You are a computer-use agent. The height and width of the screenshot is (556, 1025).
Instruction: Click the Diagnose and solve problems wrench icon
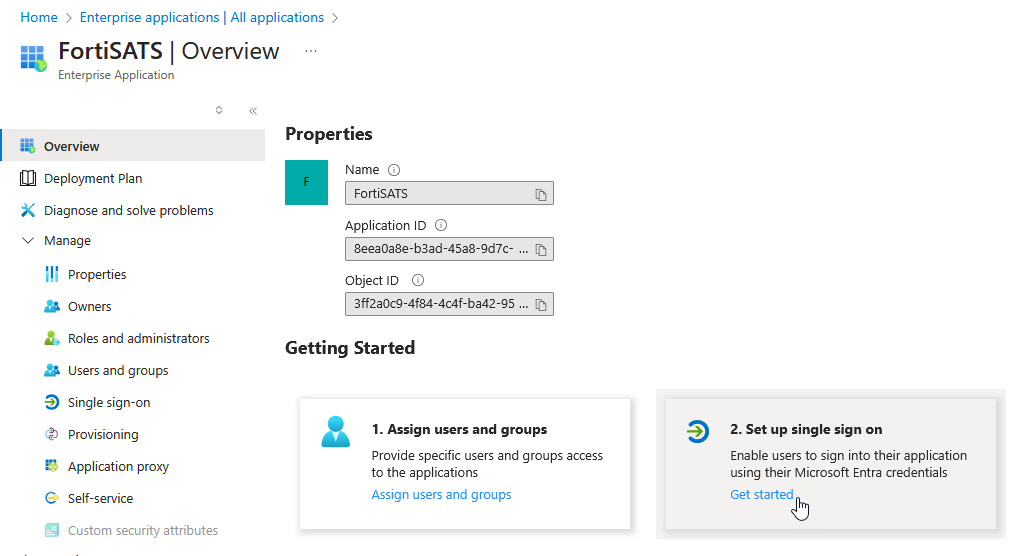(27, 210)
